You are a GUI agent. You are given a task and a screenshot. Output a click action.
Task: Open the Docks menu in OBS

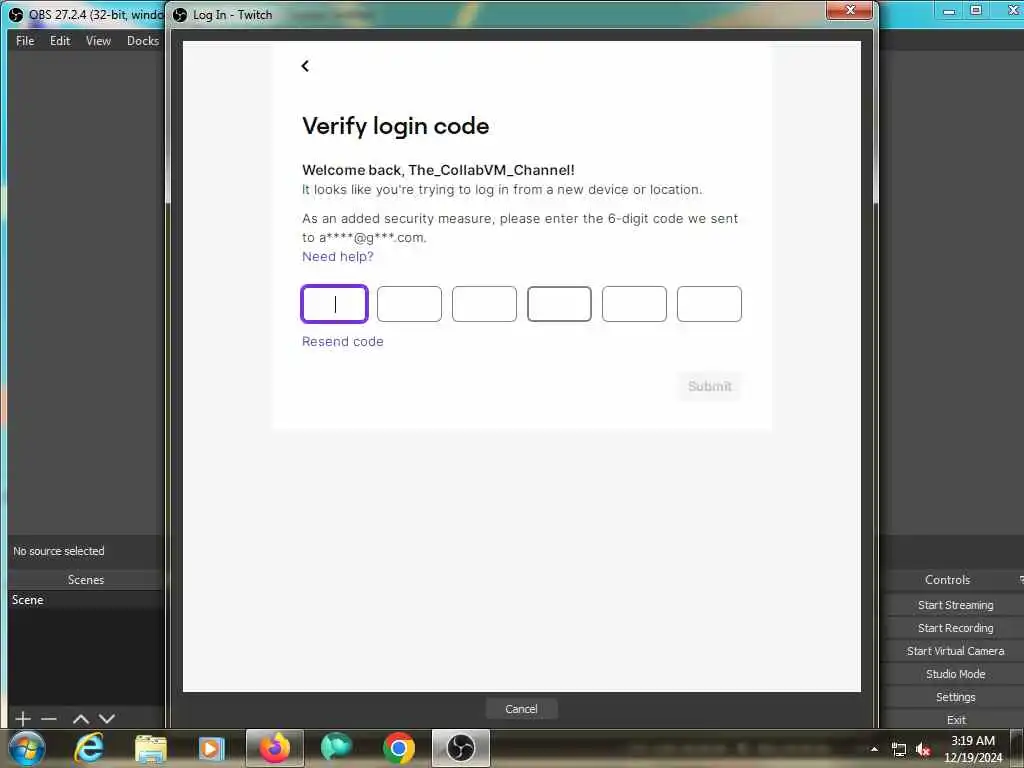tap(143, 40)
